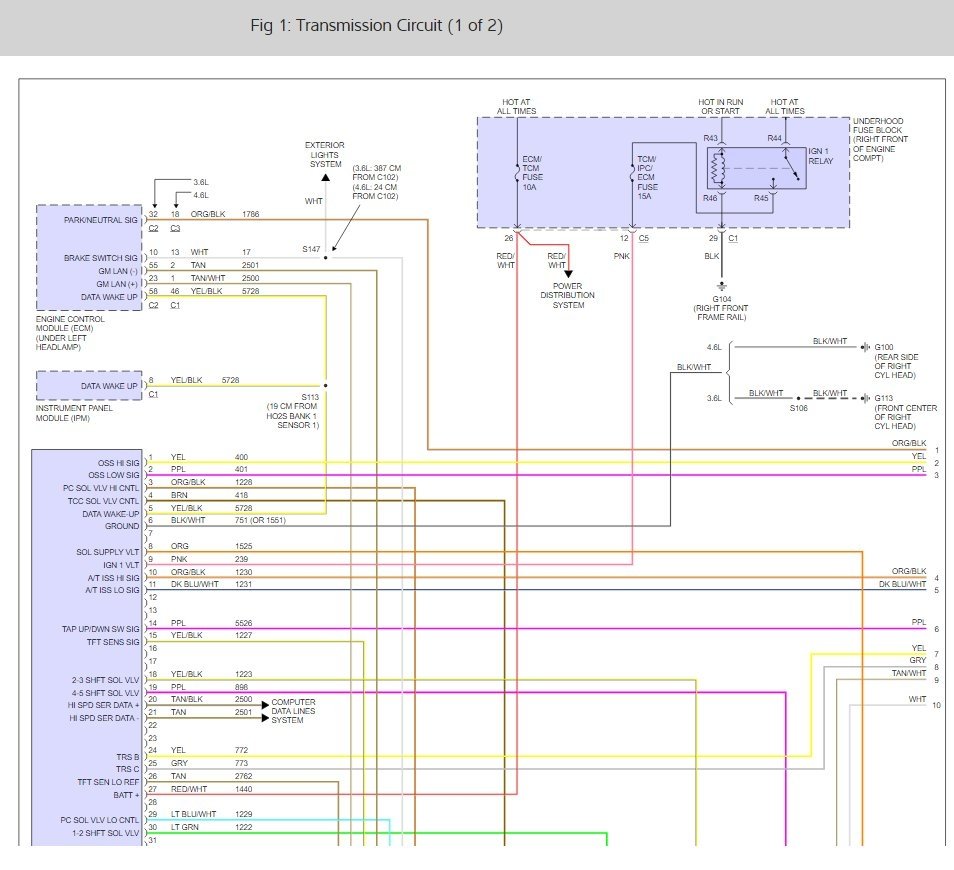Click the 'LT BLU/WHT' wire color label

tap(193, 814)
